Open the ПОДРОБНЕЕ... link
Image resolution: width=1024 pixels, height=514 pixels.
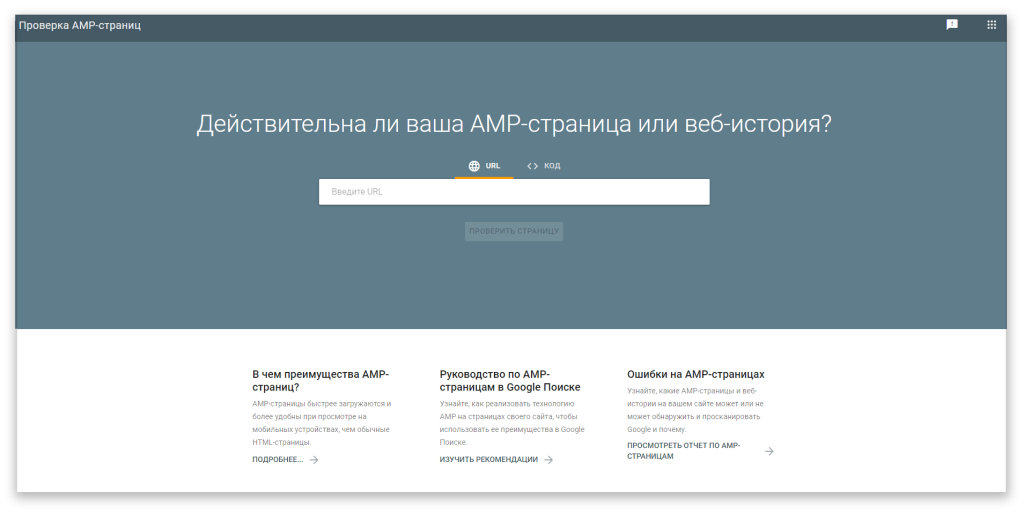(278, 460)
